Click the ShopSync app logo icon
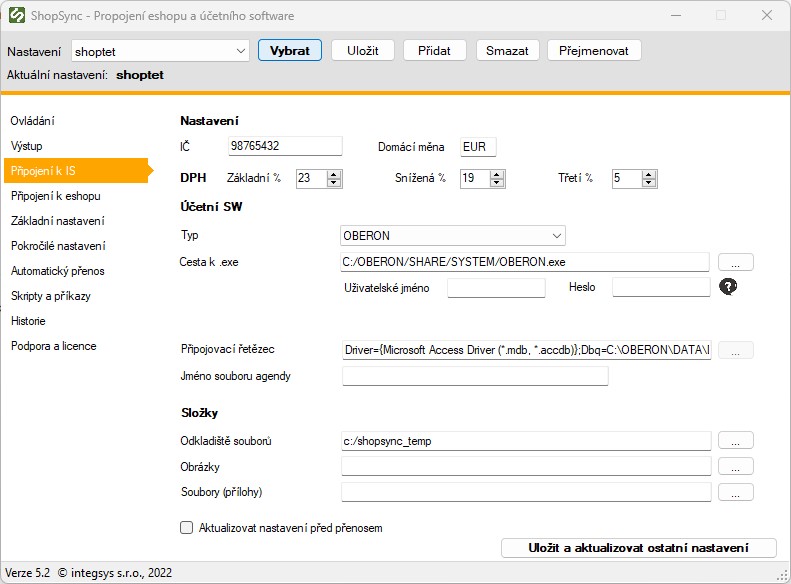 click(17, 15)
